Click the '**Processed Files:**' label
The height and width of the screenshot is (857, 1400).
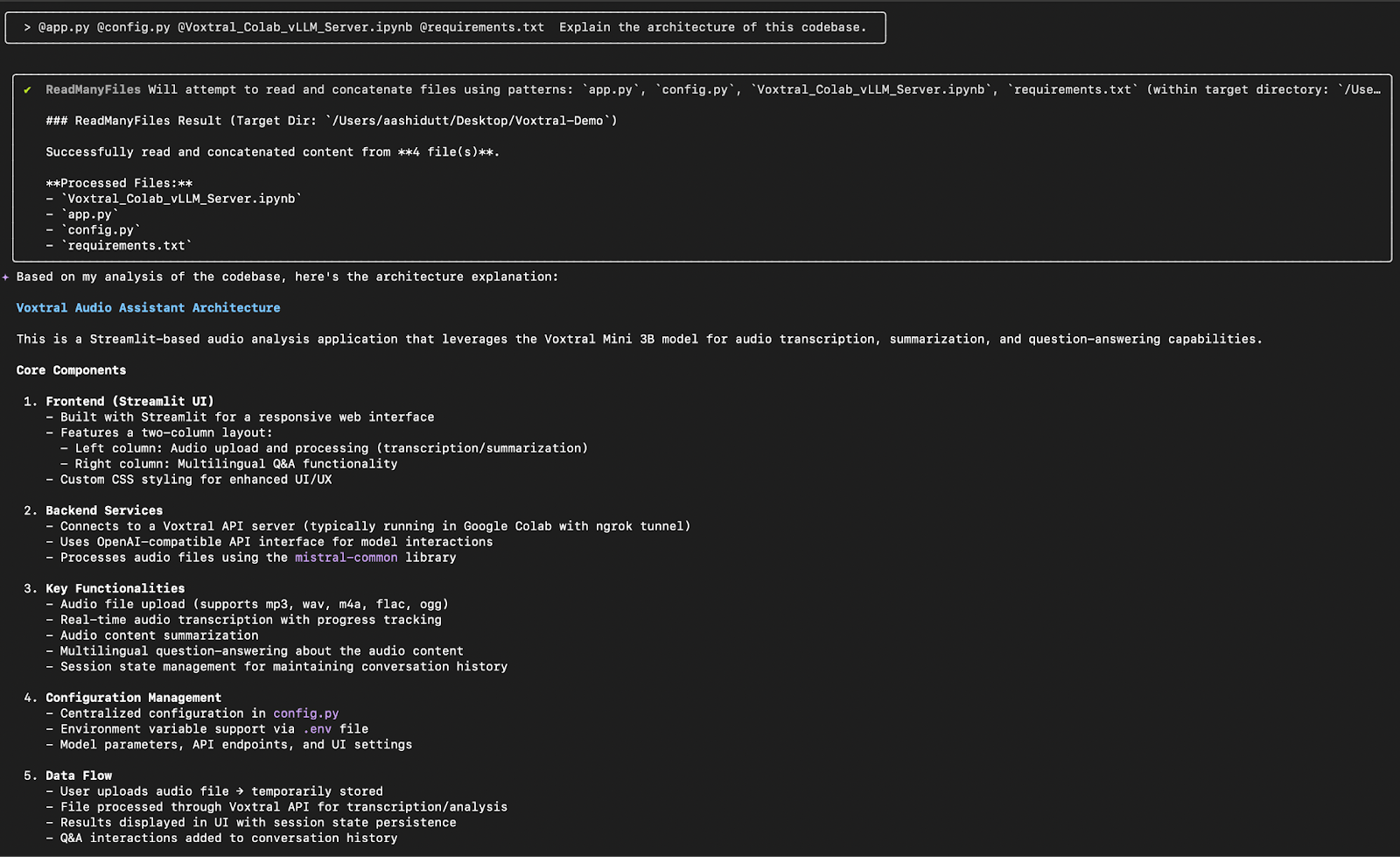click(x=119, y=183)
